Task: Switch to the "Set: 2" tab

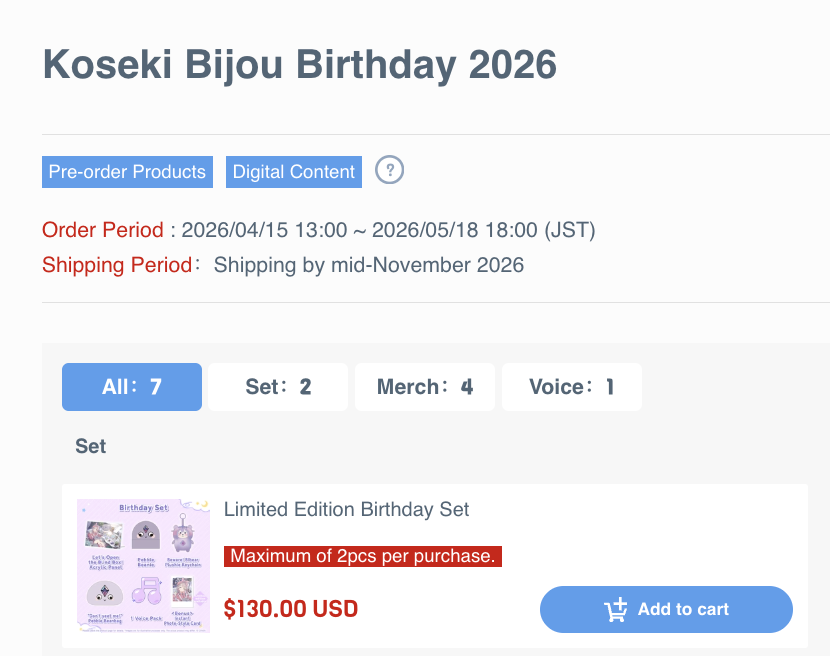Action: click(x=278, y=387)
